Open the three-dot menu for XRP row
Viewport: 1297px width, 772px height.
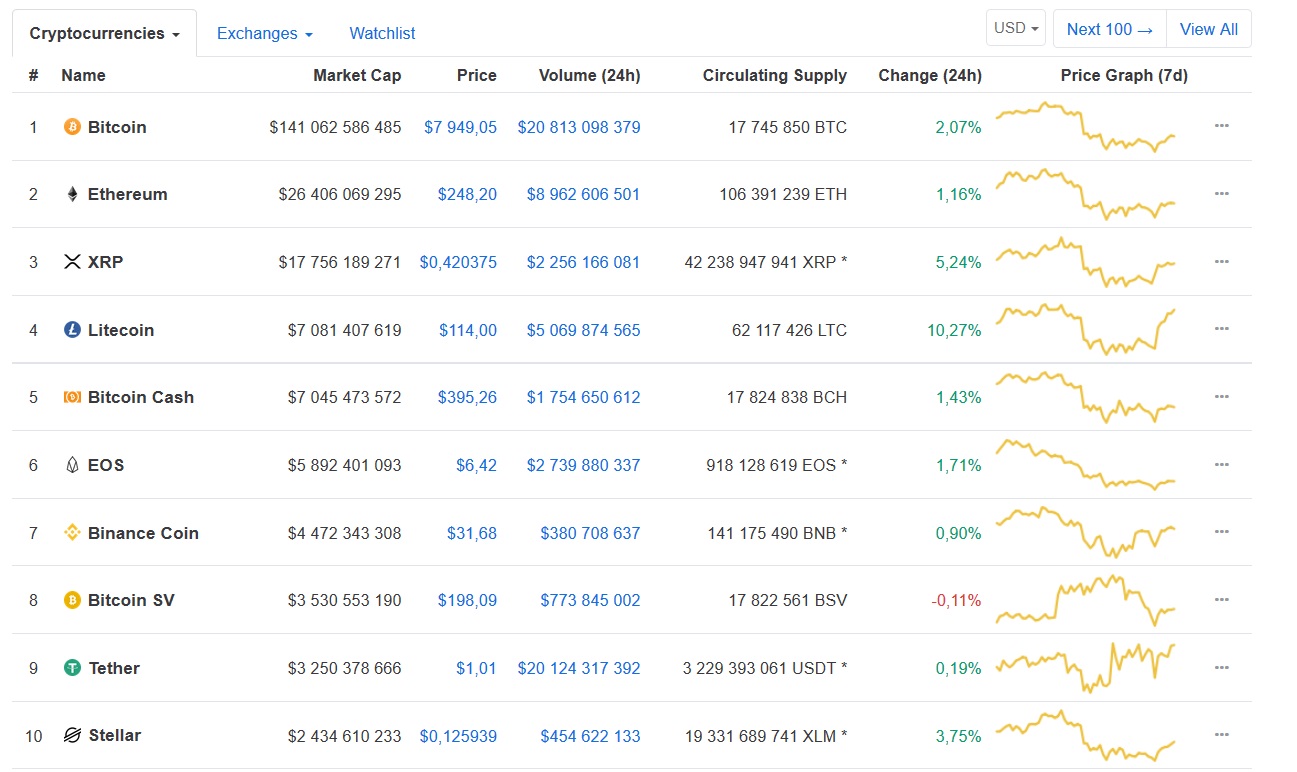[x=1221, y=261]
